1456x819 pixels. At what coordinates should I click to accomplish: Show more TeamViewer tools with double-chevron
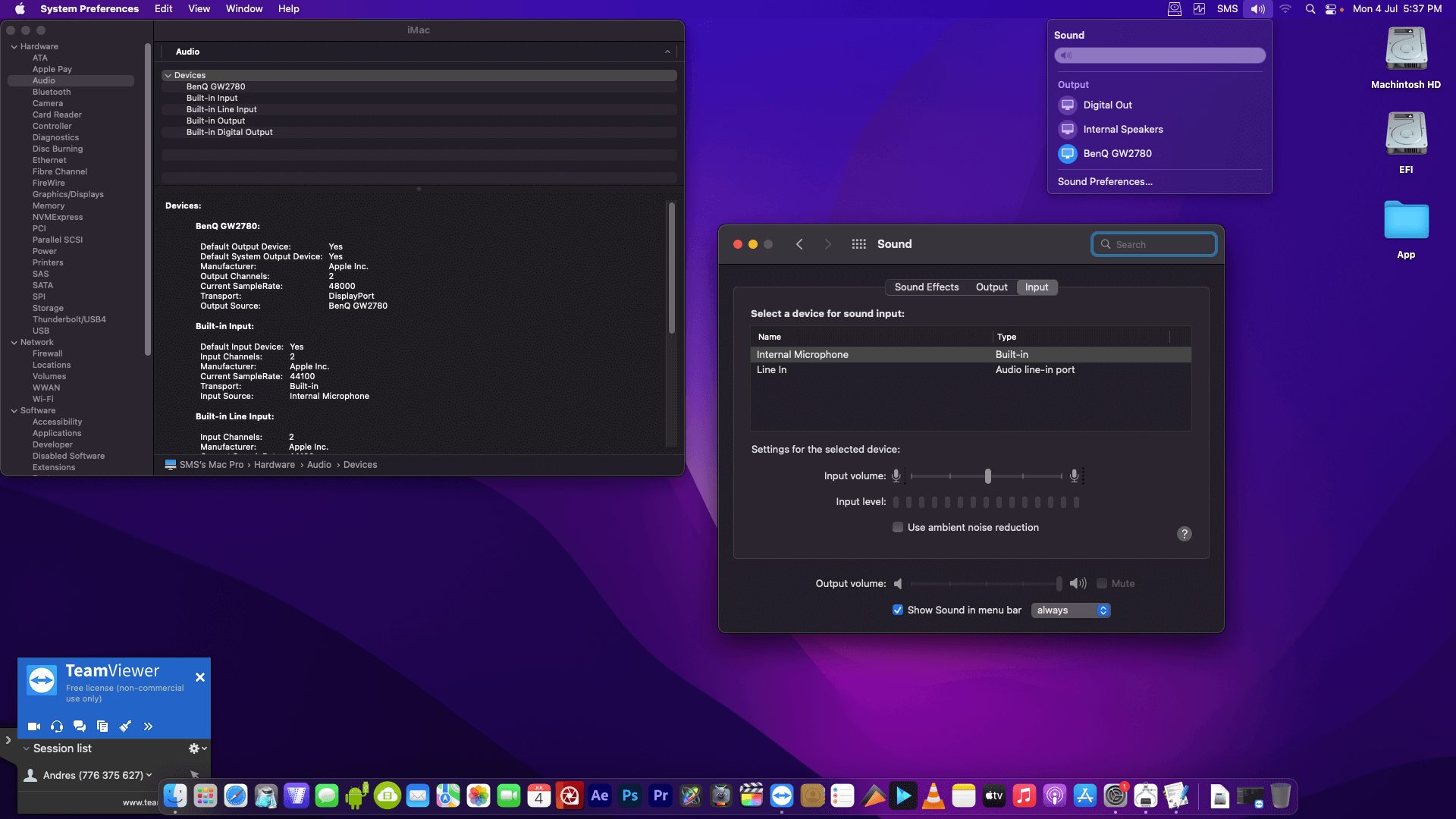(148, 726)
